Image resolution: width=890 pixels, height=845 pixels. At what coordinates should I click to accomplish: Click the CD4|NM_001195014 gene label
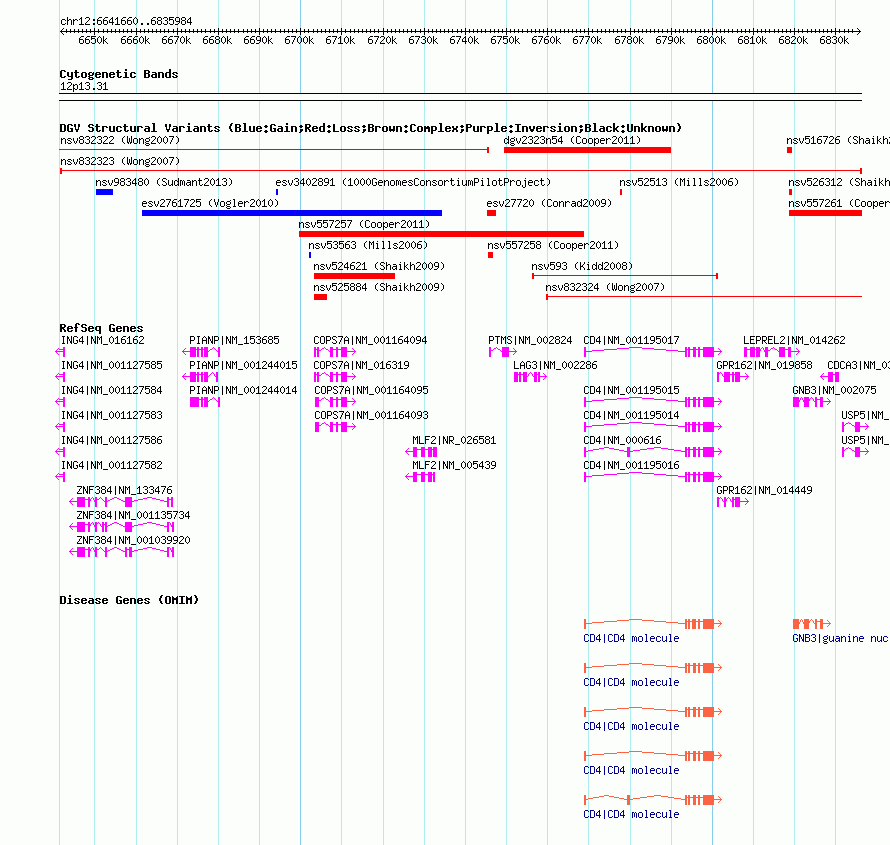click(x=631, y=415)
